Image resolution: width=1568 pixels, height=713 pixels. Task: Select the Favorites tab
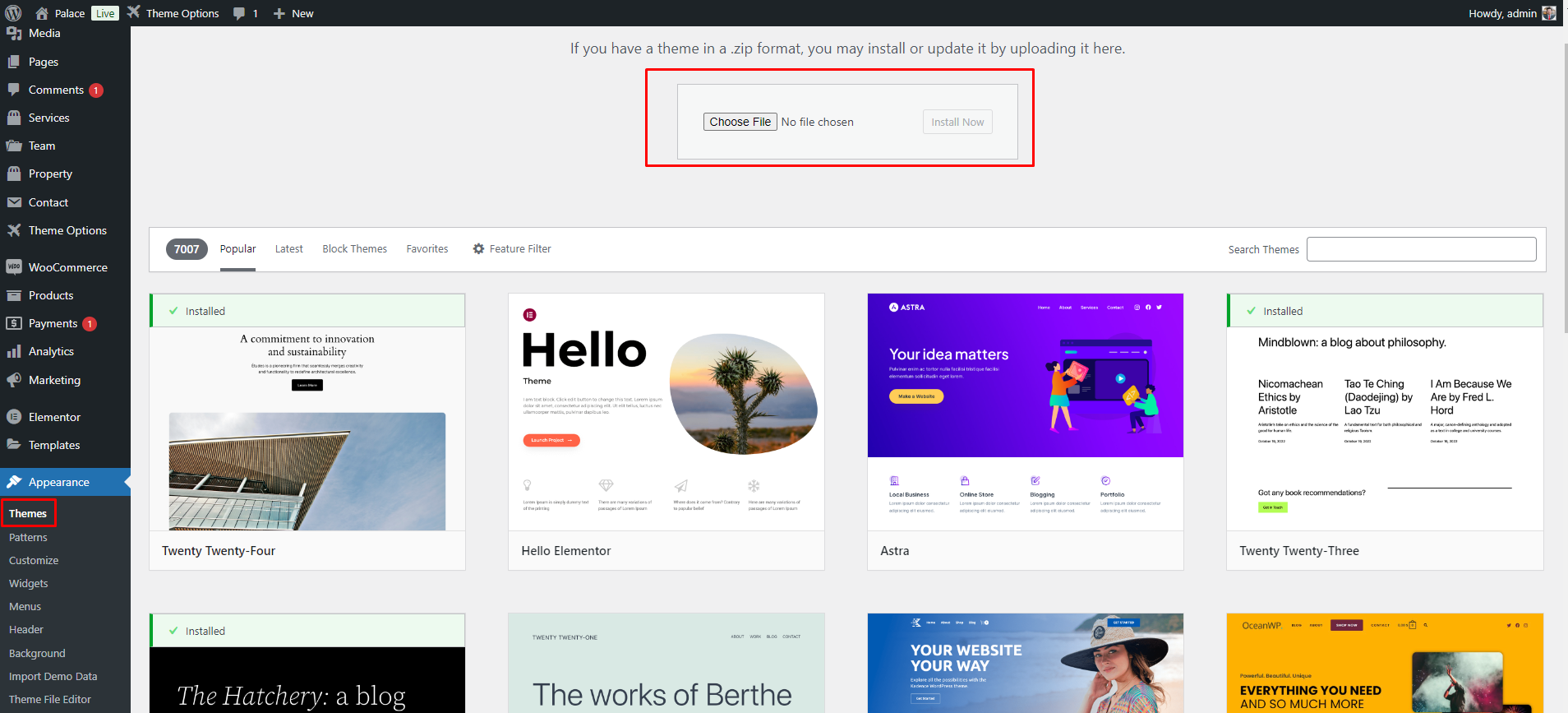(x=427, y=248)
